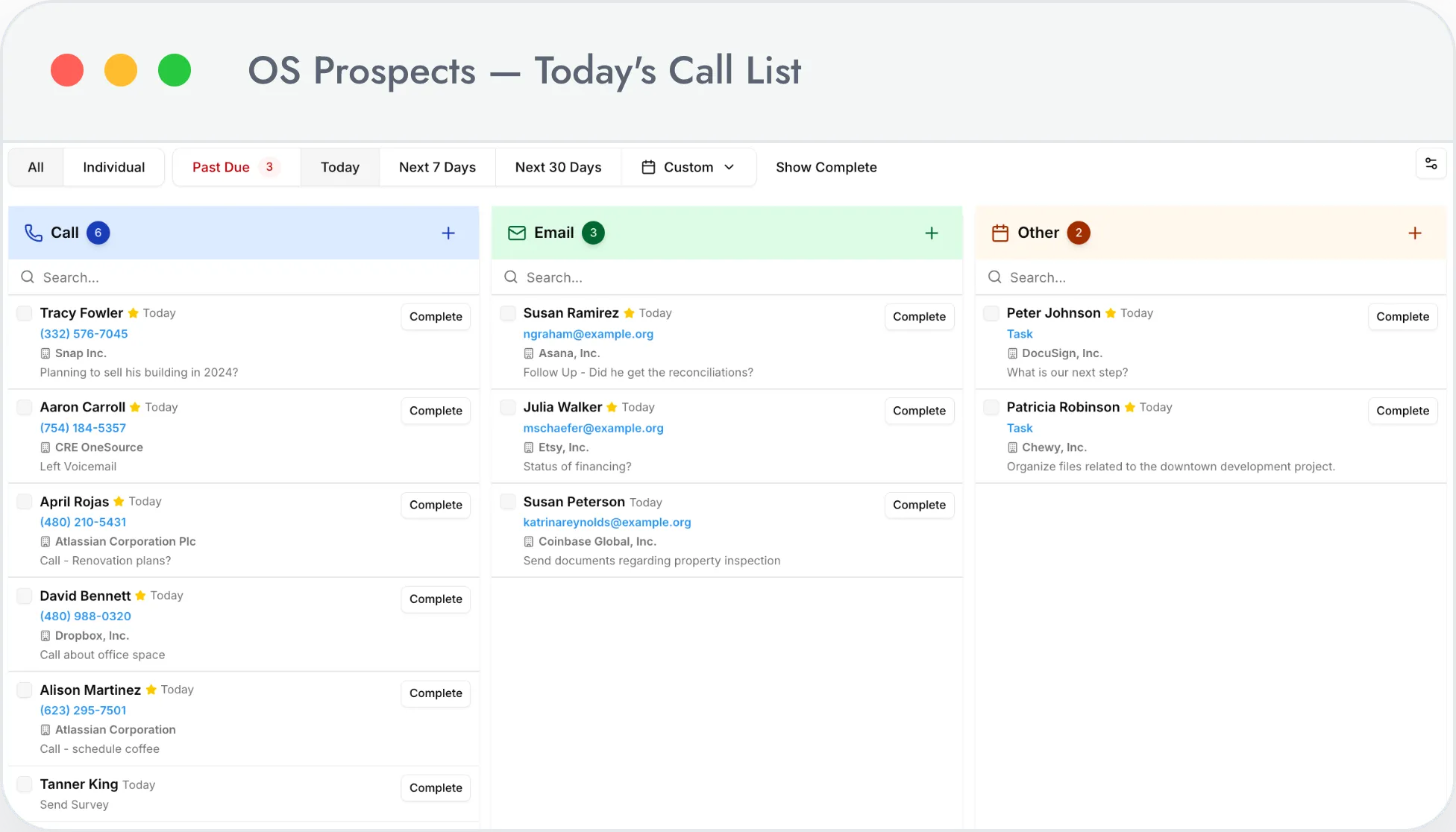
Task: Click the star next to Susan Ramirez
Action: [x=629, y=313]
